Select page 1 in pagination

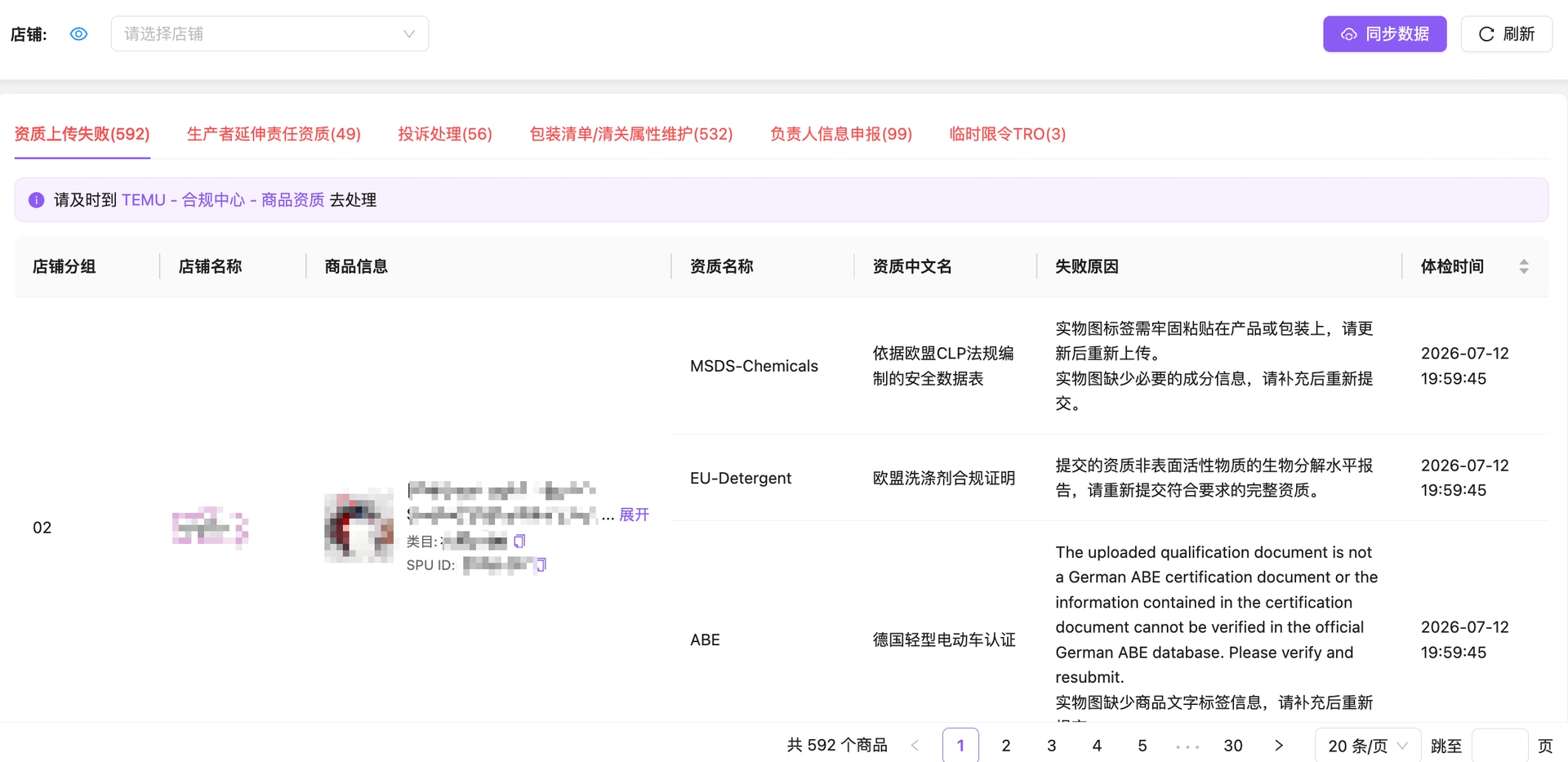point(960,745)
